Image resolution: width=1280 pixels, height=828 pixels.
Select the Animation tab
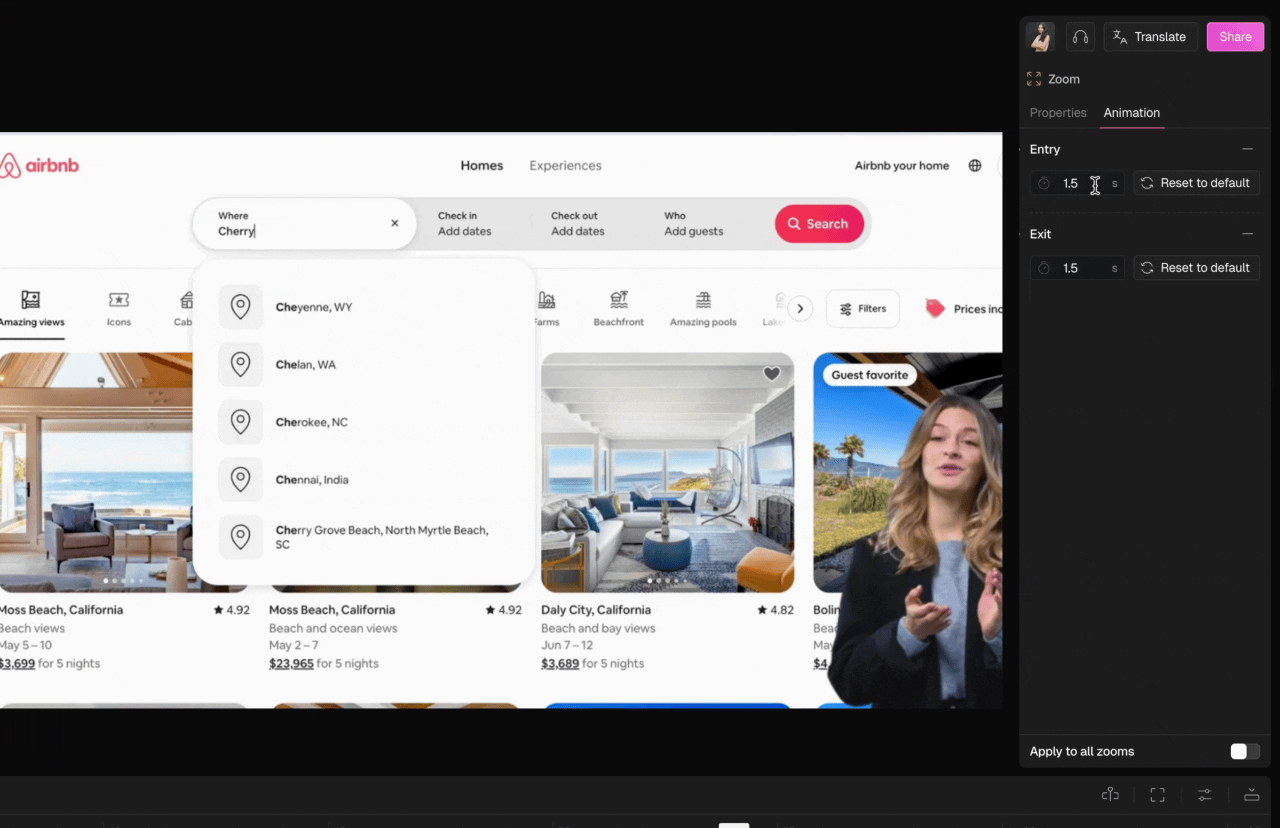pos(1132,113)
